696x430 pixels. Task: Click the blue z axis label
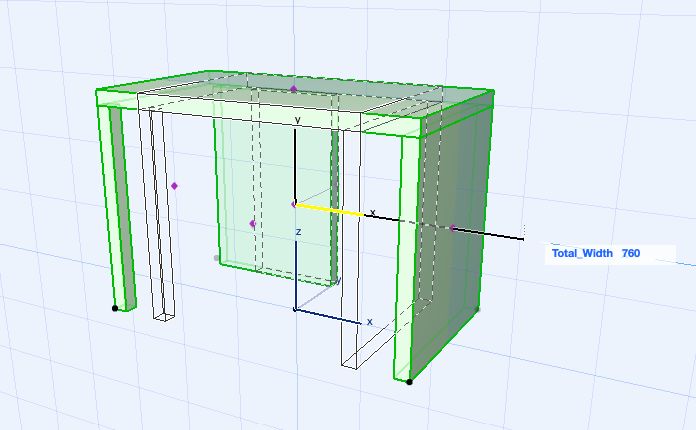pyautogui.click(x=299, y=232)
